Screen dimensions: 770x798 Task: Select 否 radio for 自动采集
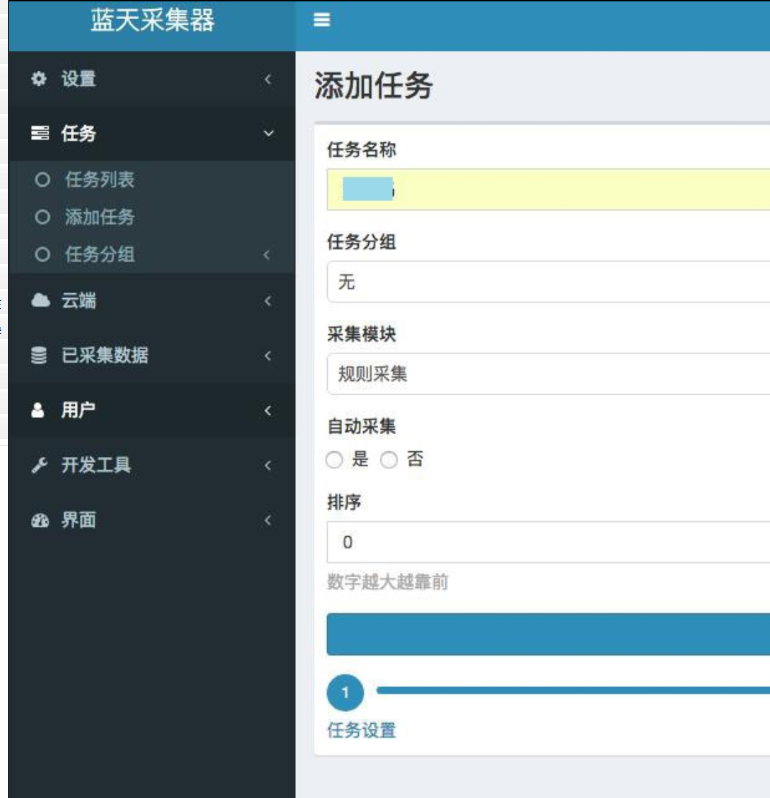pos(389,460)
